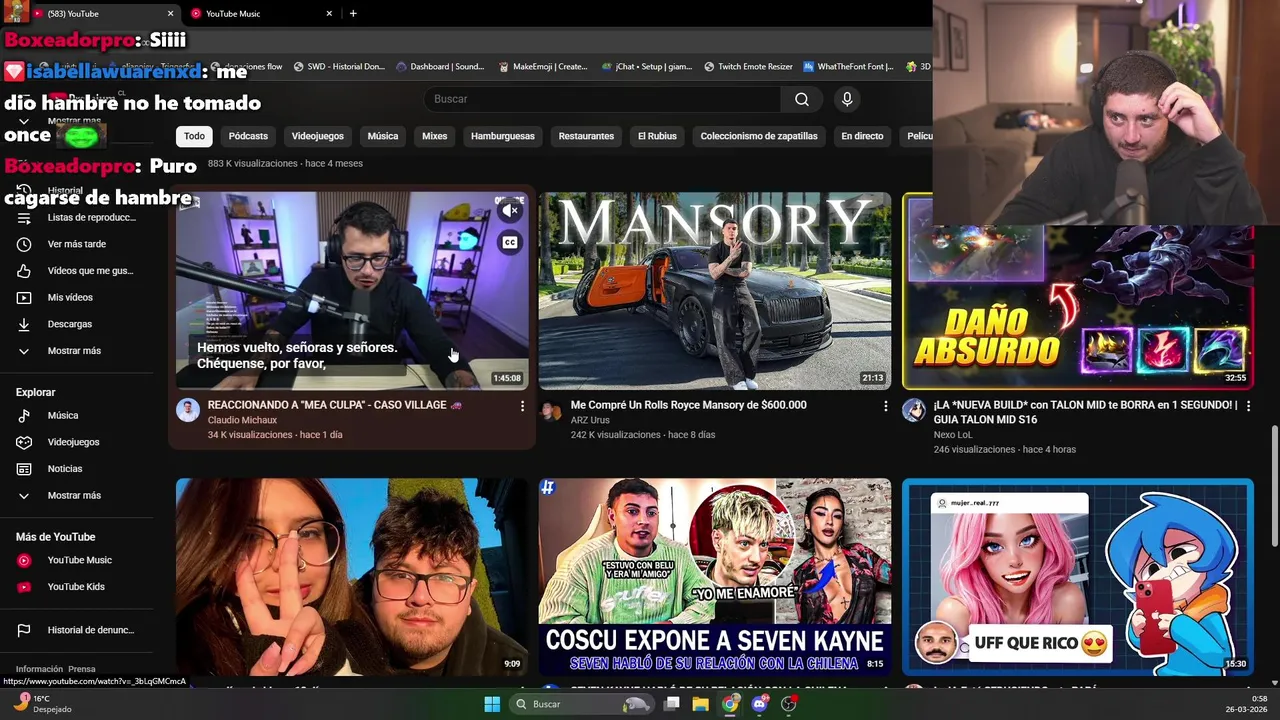
Task: Open YouTube Music icon in sidebar
Action: [x=24, y=560]
